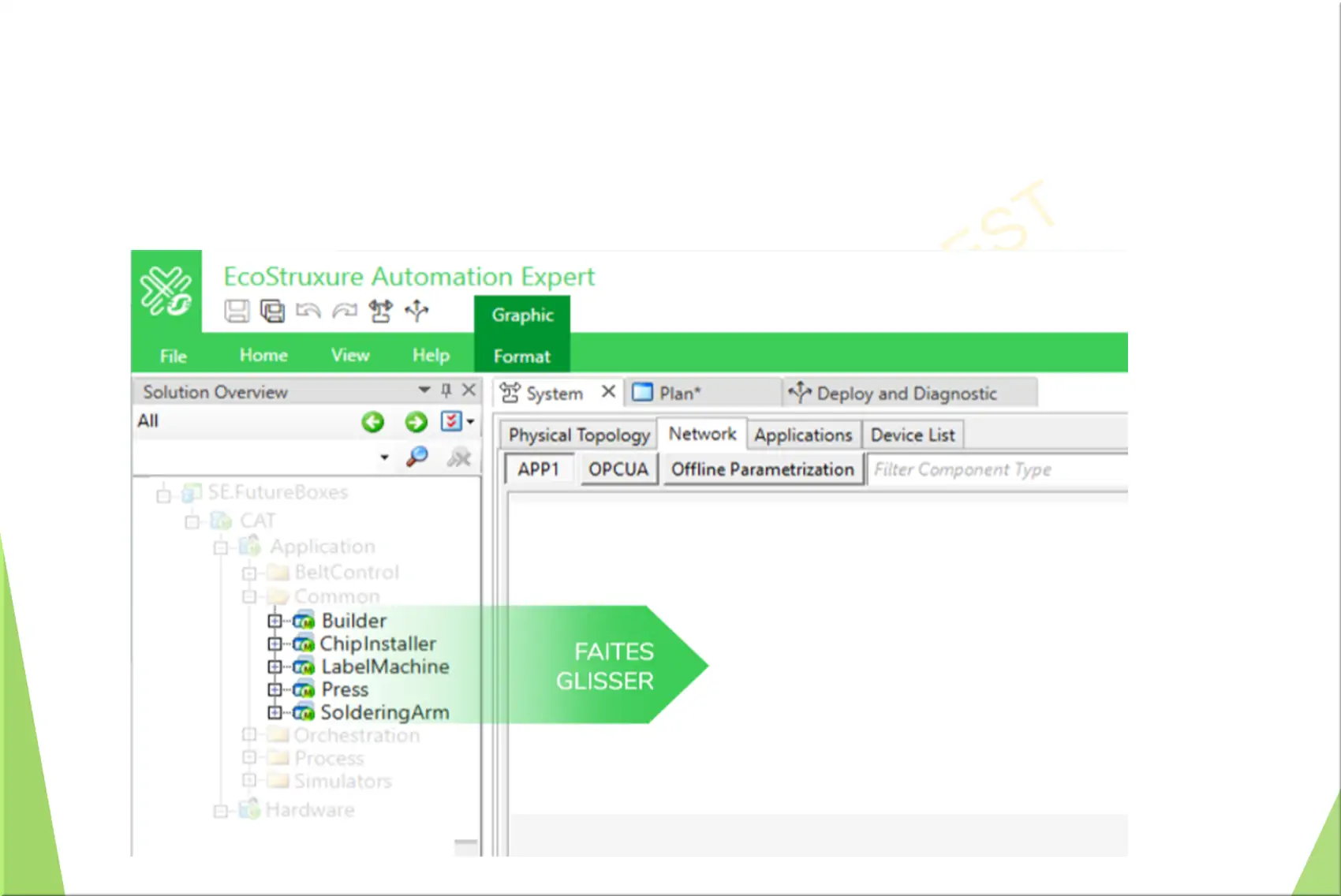
Task: Click the Press CAT icon
Action: (x=304, y=690)
